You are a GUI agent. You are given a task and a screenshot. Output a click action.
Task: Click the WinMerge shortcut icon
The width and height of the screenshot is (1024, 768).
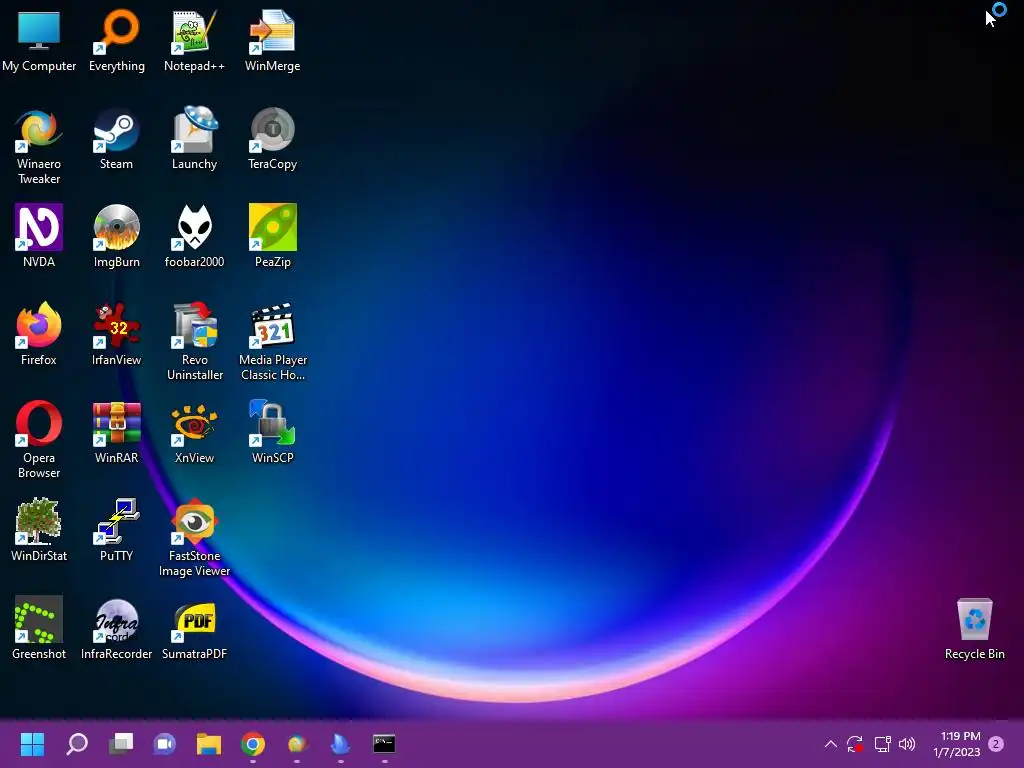point(272,40)
